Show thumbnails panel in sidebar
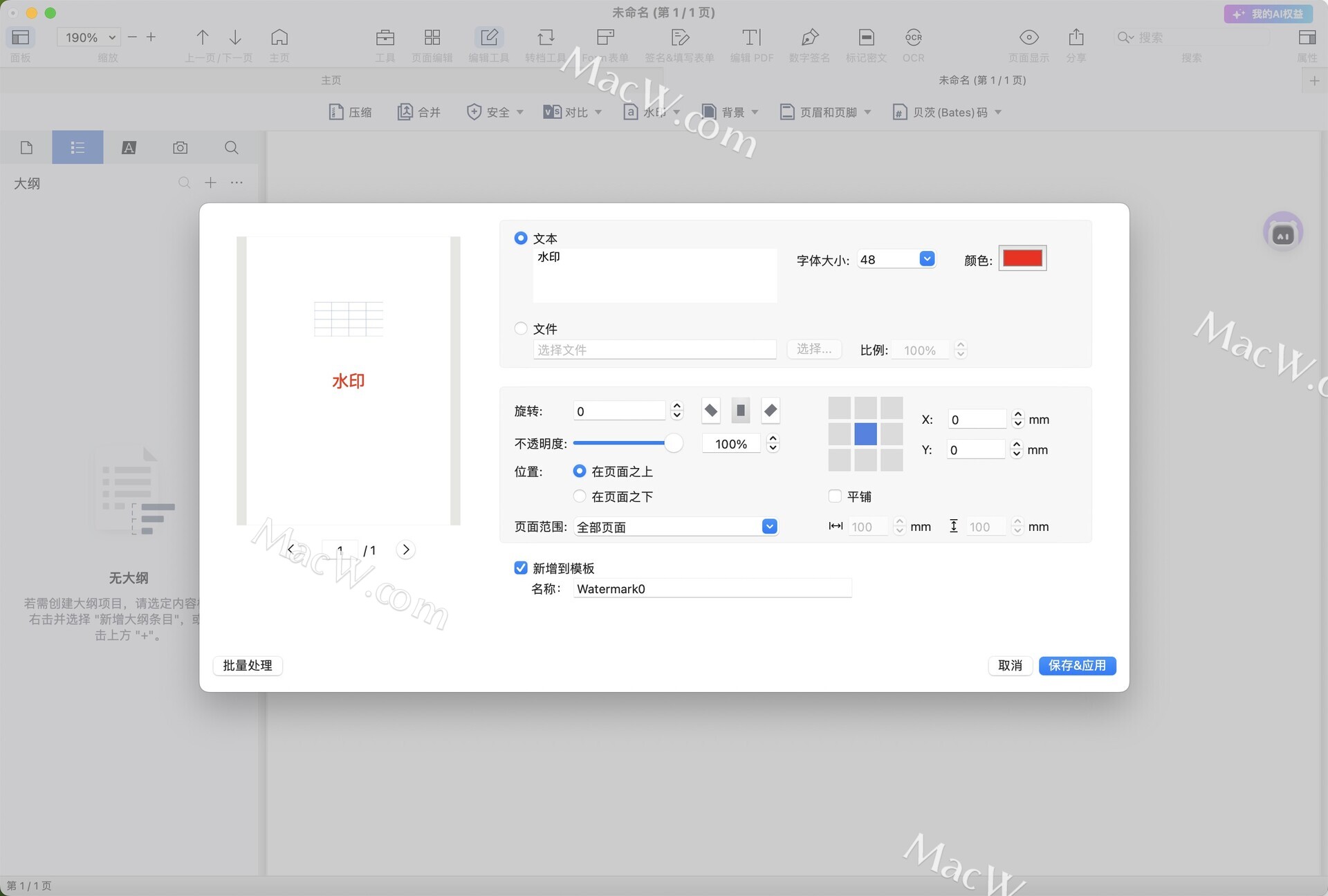 point(26,147)
